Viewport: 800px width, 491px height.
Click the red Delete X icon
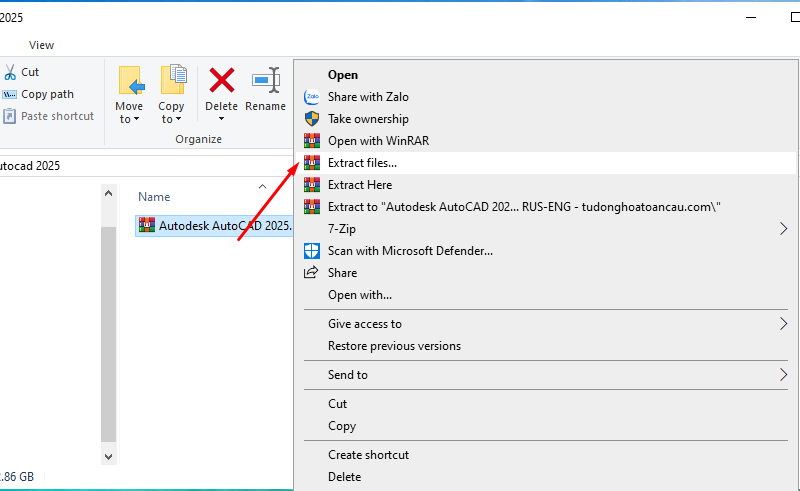coord(222,80)
